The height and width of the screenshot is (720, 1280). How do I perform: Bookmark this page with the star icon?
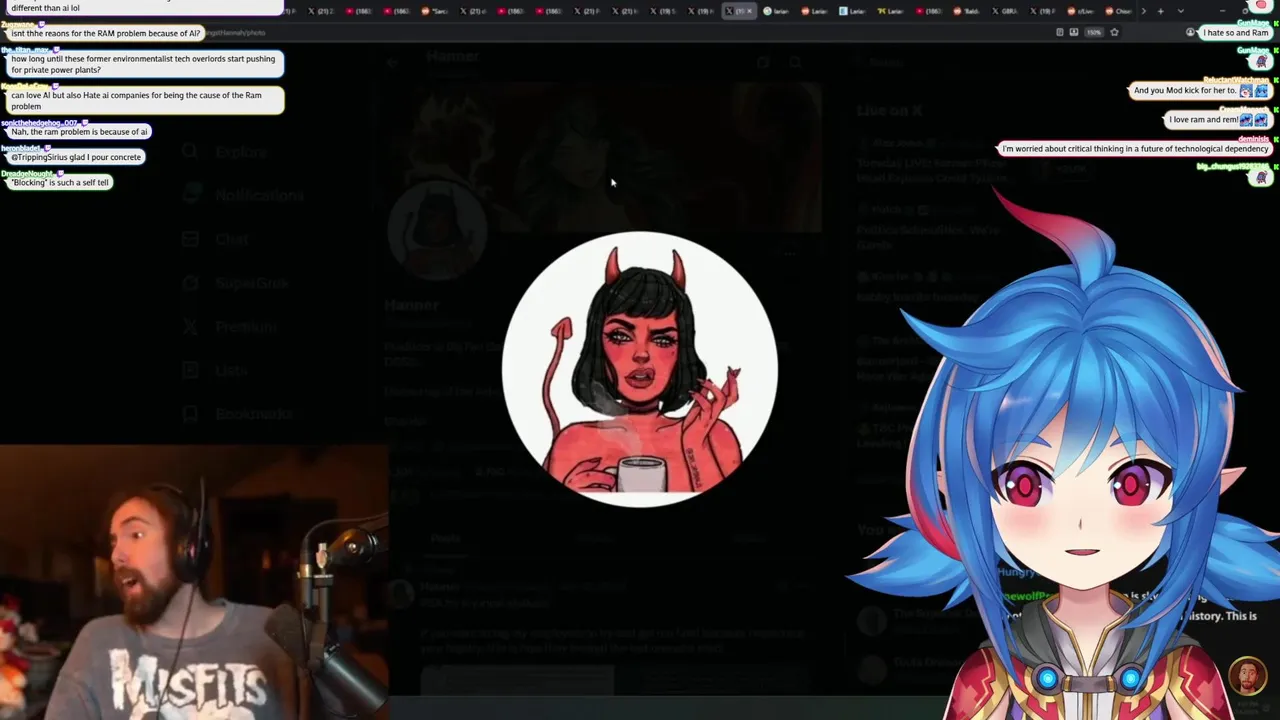coord(1114,32)
